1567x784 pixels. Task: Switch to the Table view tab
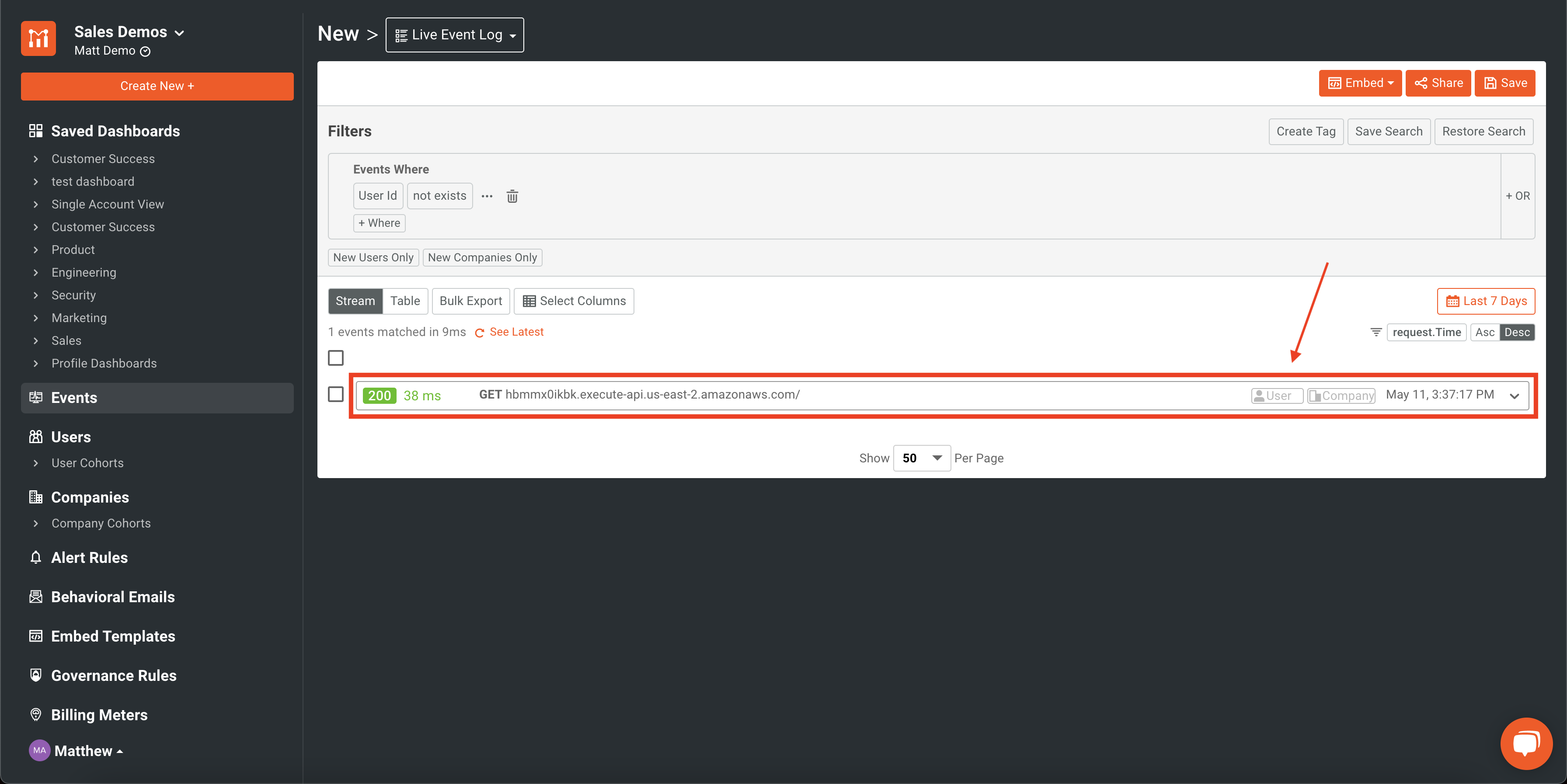(x=404, y=301)
